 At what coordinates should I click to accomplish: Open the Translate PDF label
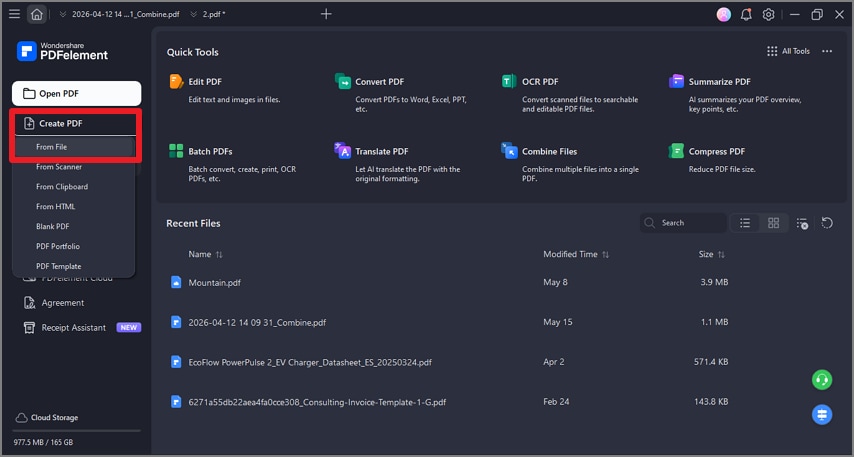pos(382,151)
